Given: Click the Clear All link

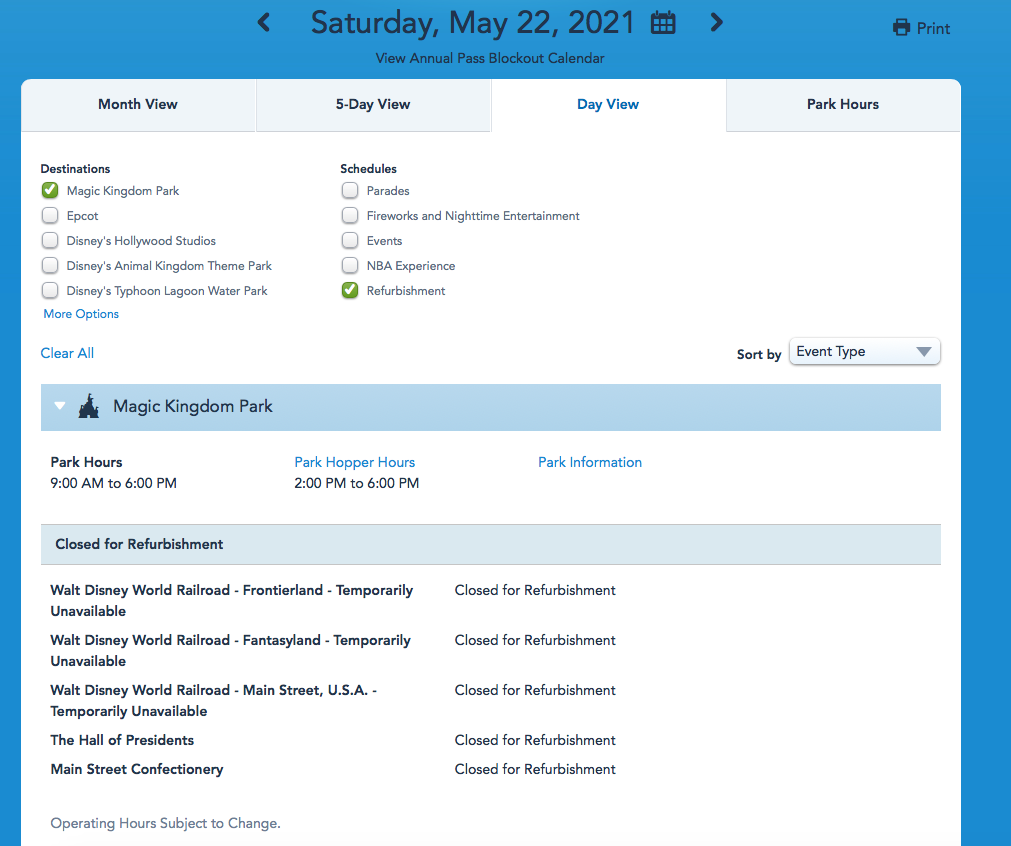Looking at the screenshot, I should 67,353.
